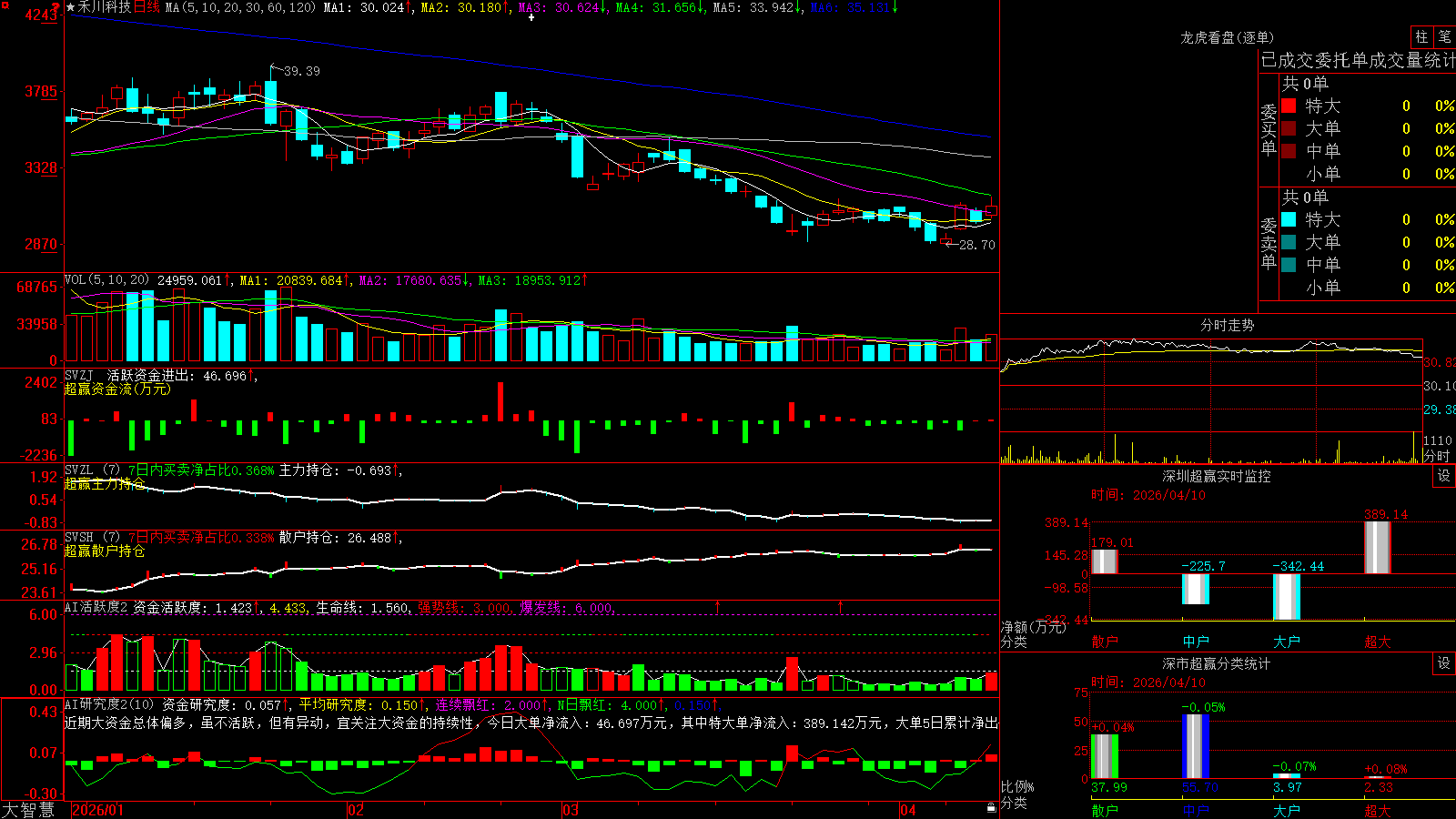Click the red 特大 swatch under 委买单
The image size is (1456, 819).
coord(1289,106)
